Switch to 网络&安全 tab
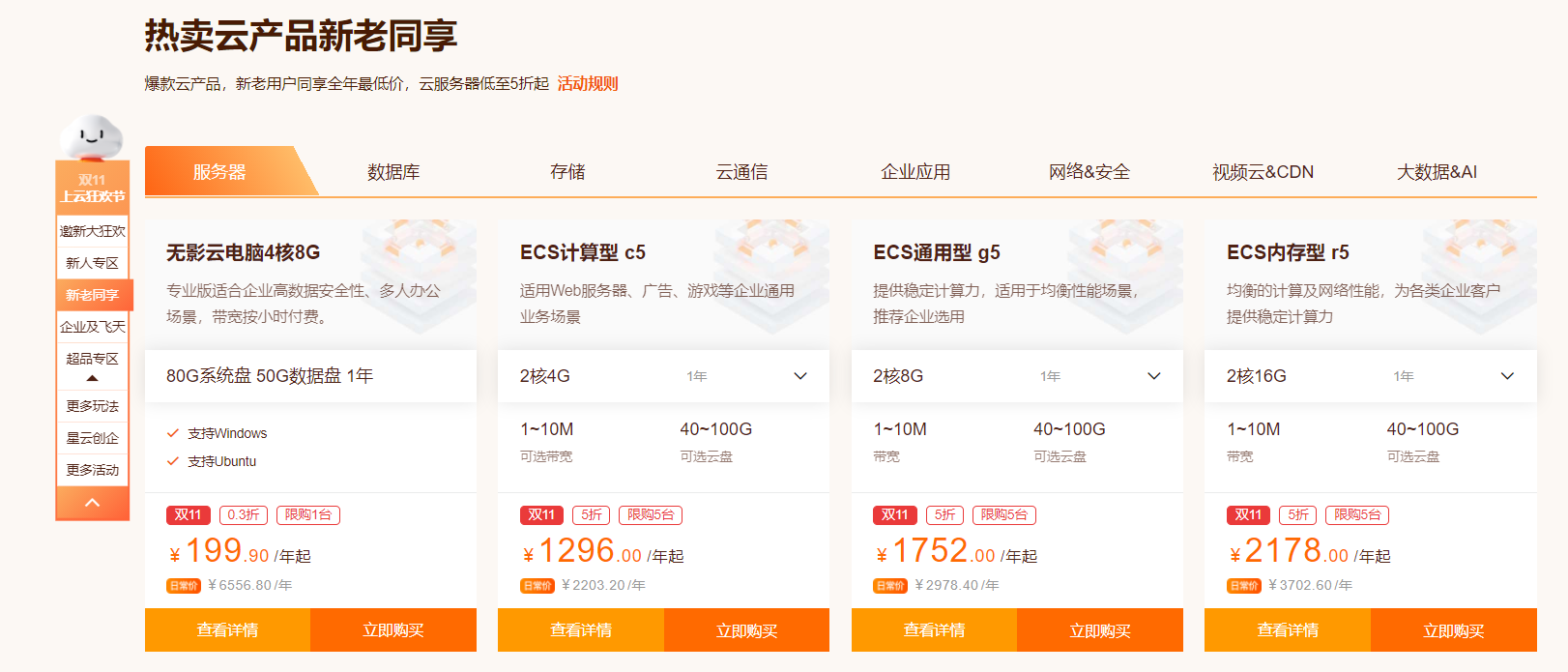This screenshot has width=1568, height=672. coord(1089,172)
